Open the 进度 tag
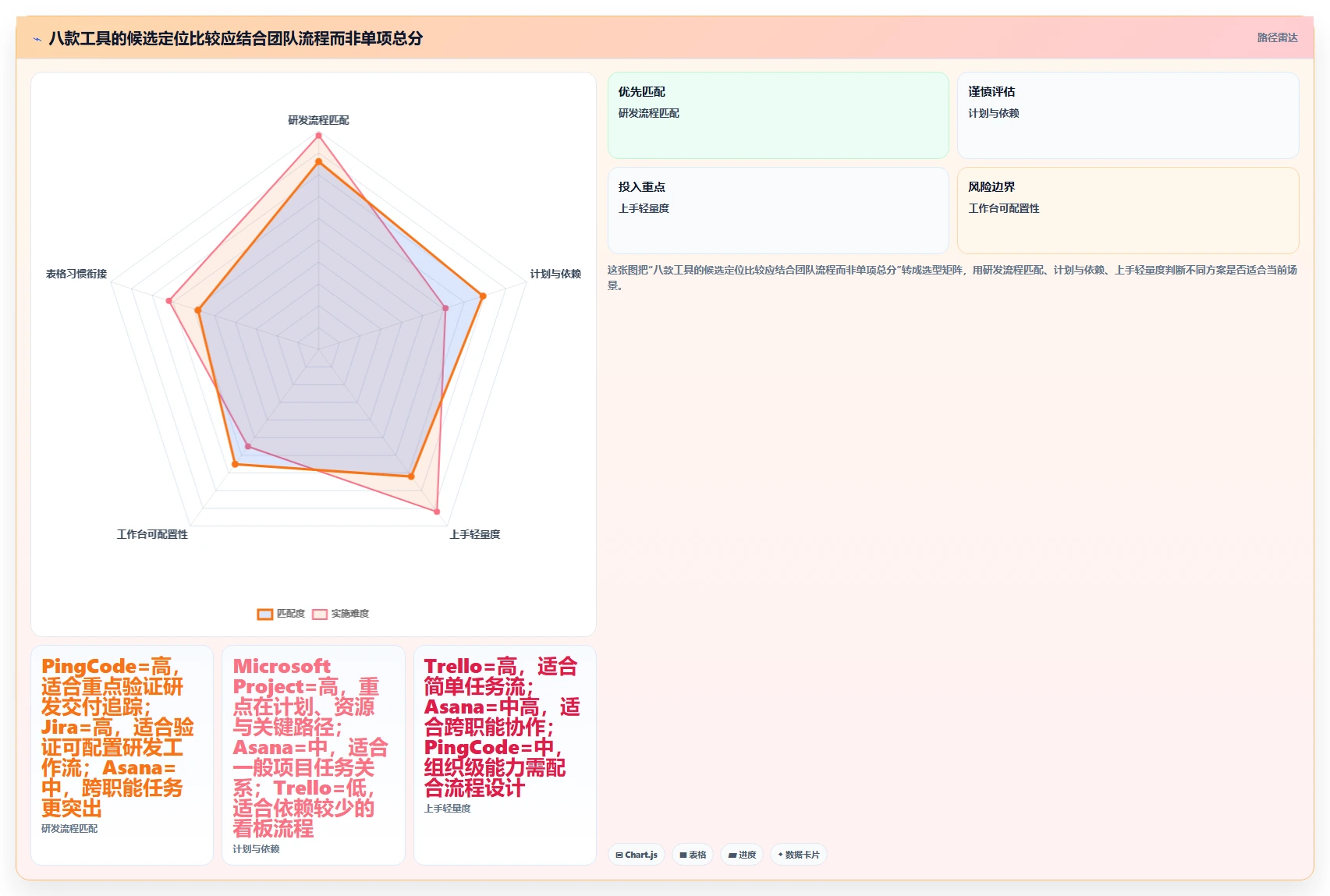This screenshot has height=896, width=1330. [742, 855]
